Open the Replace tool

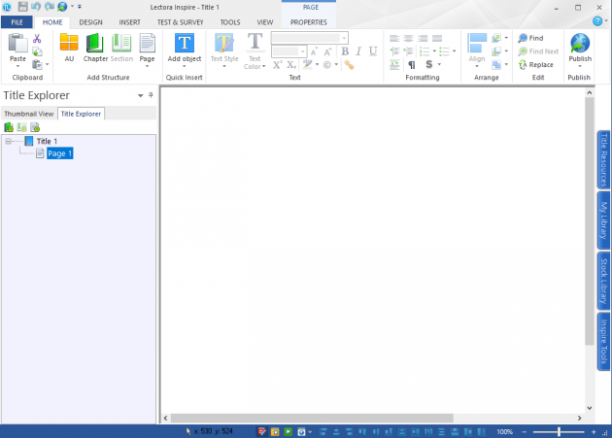(536, 64)
